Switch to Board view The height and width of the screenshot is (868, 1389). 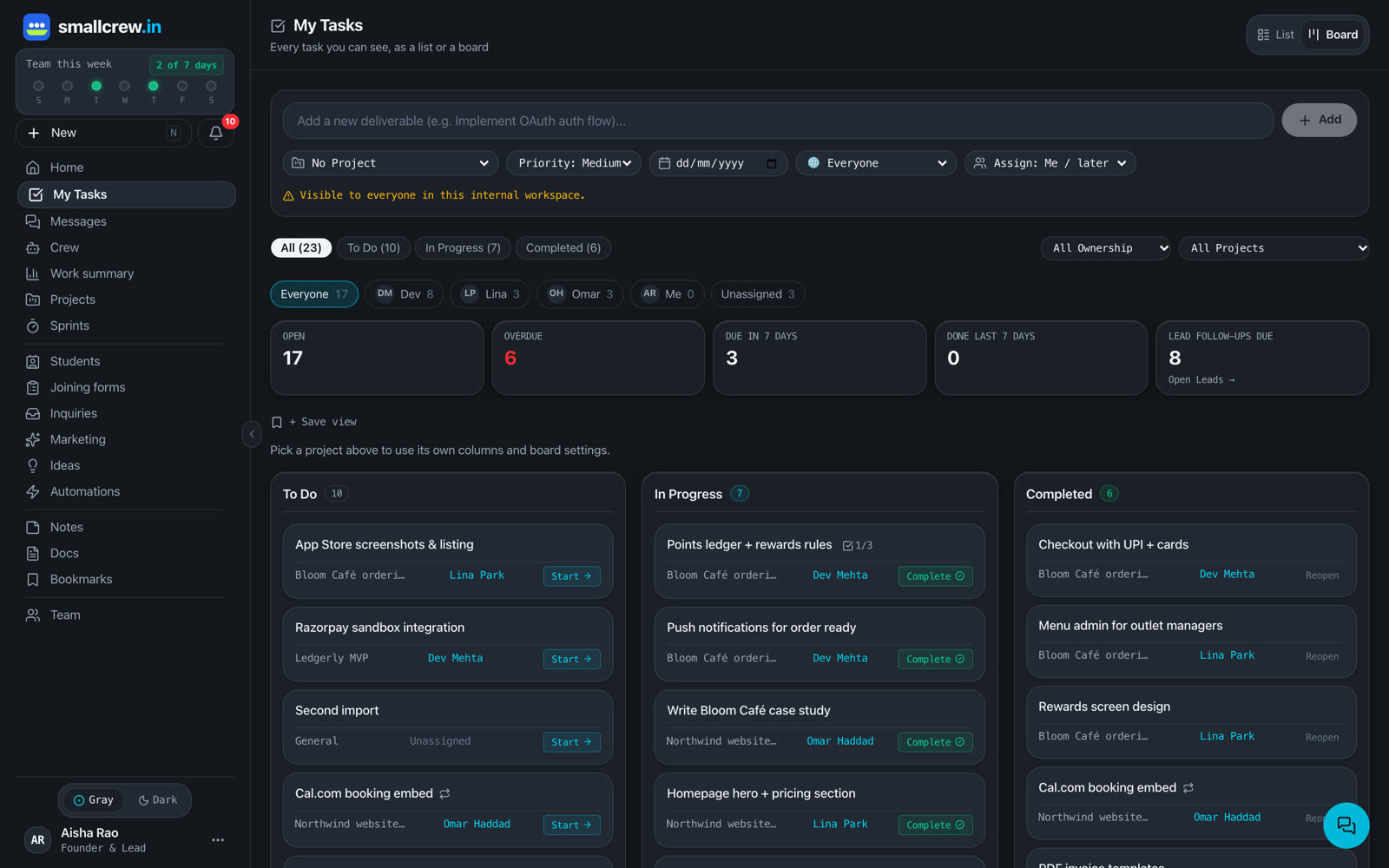pos(1333,35)
